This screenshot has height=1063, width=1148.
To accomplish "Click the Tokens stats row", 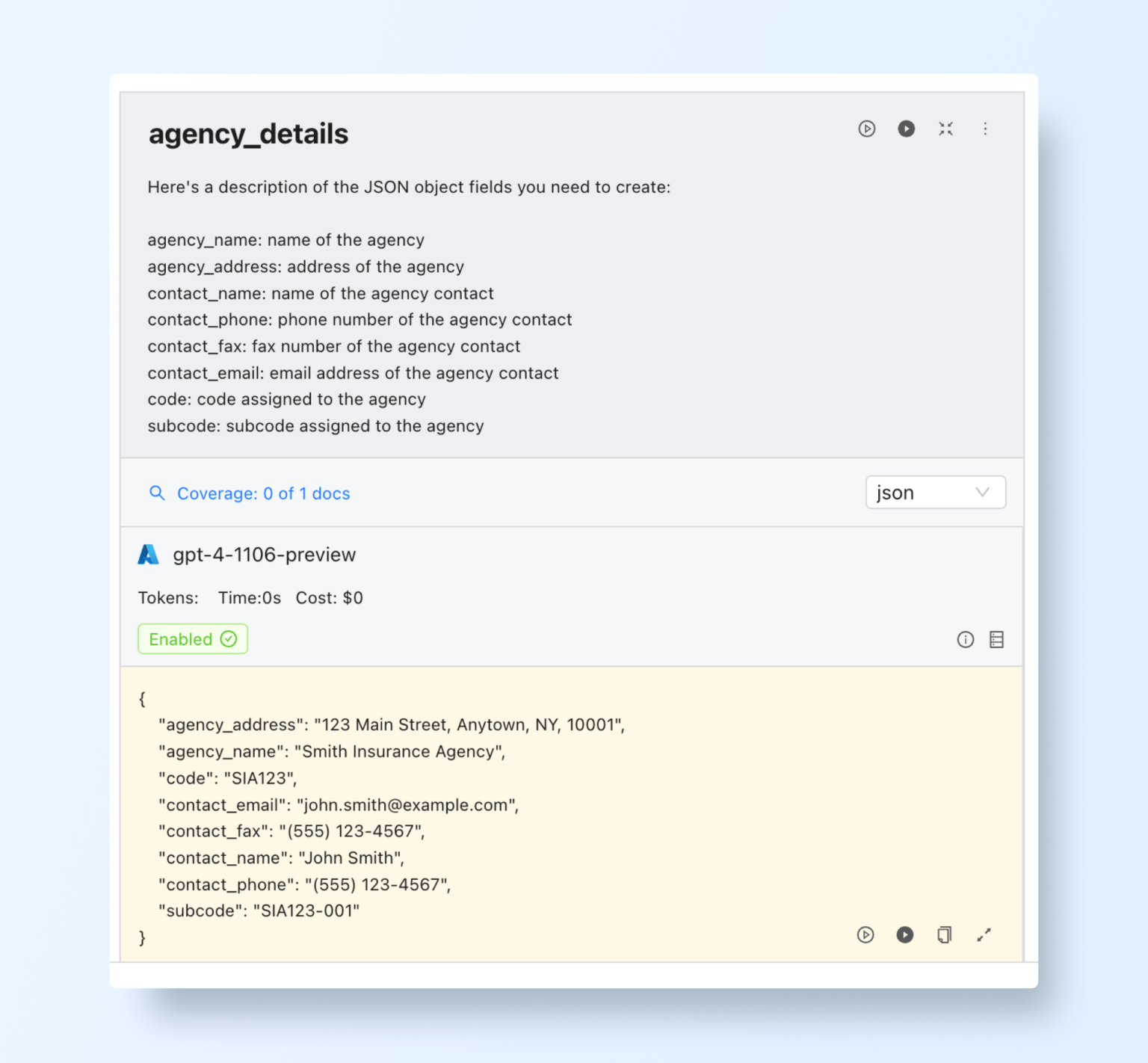I will click(x=250, y=597).
